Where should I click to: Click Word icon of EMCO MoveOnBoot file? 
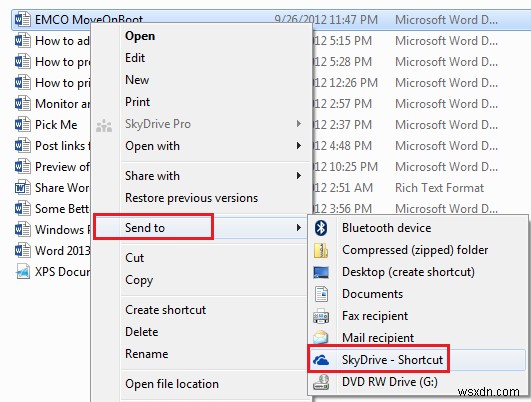click(x=22, y=20)
